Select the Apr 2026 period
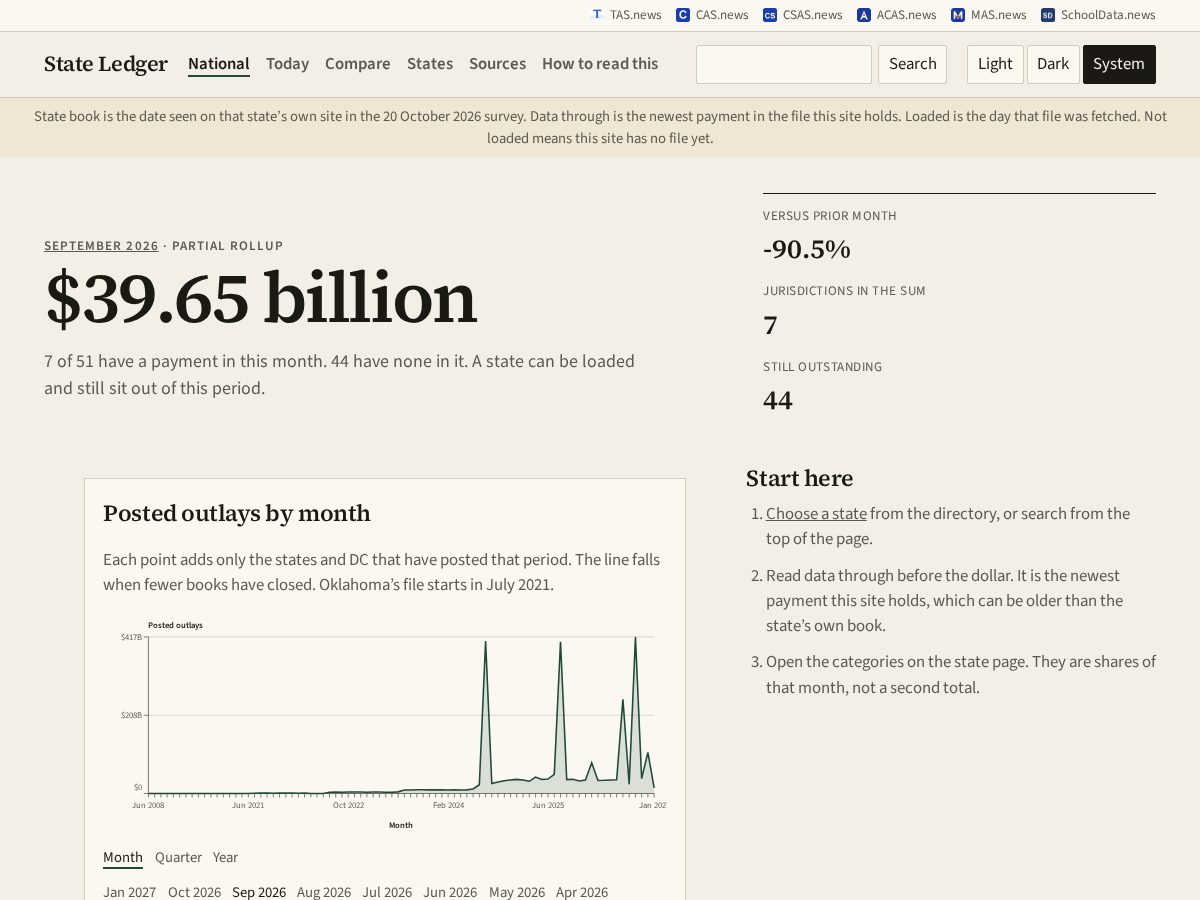Image resolution: width=1200 pixels, height=900 pixels. click(582, 892)
